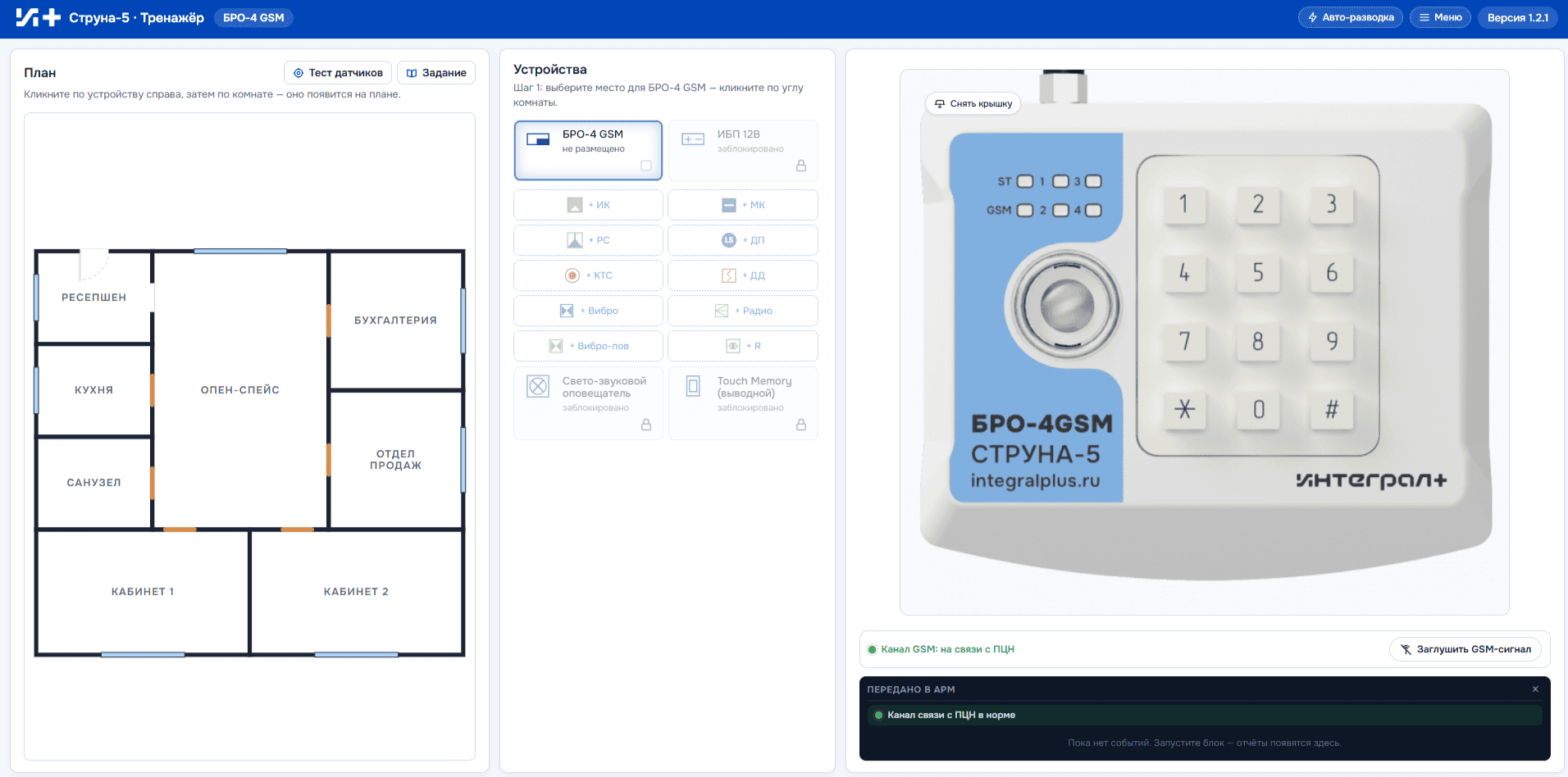Click the ИК sensor icon
Viewport: 1568px width, 777px height.
tap(575, 205)
